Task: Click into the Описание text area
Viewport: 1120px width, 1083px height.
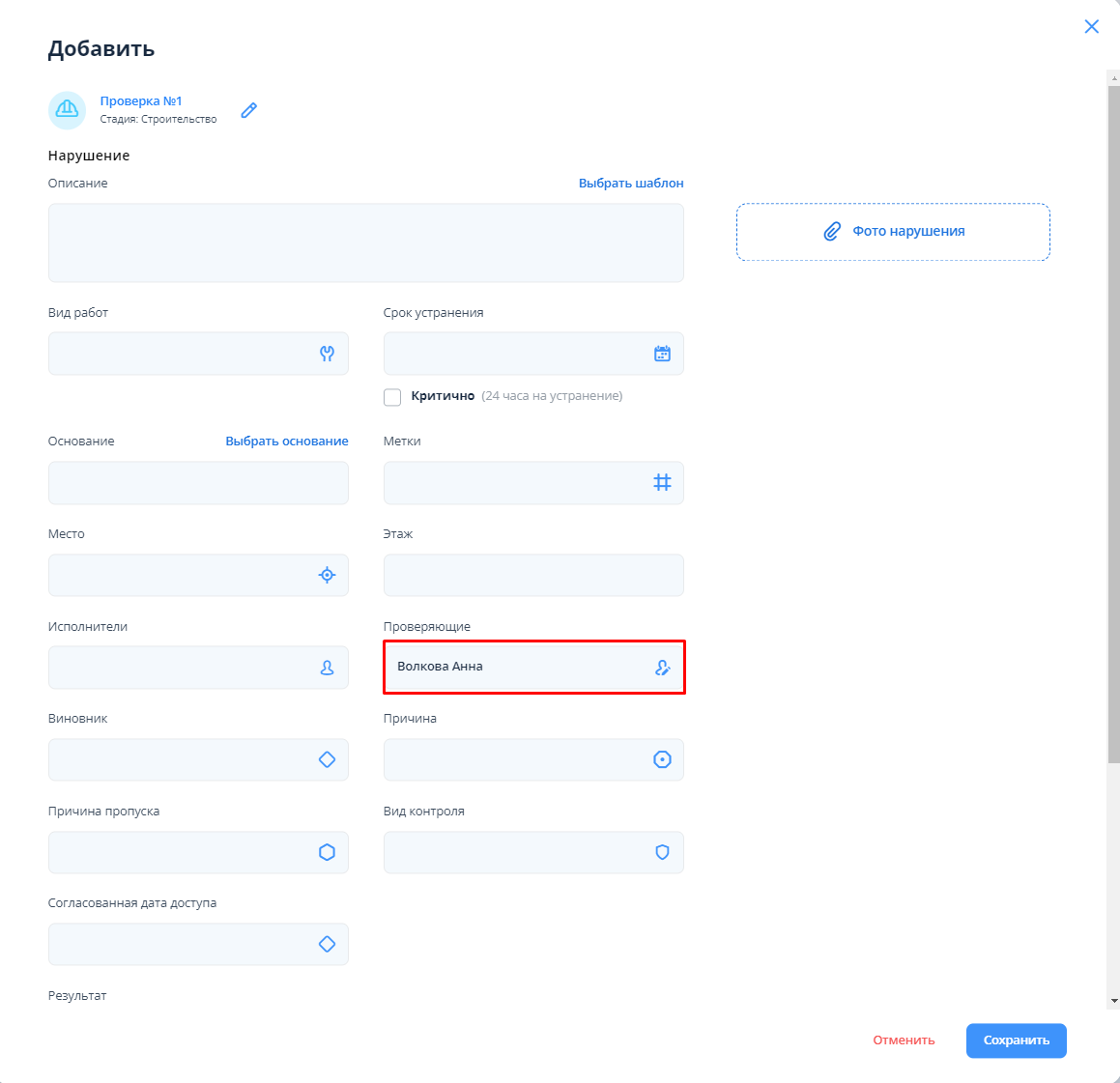Action: [x=365, y=242]
